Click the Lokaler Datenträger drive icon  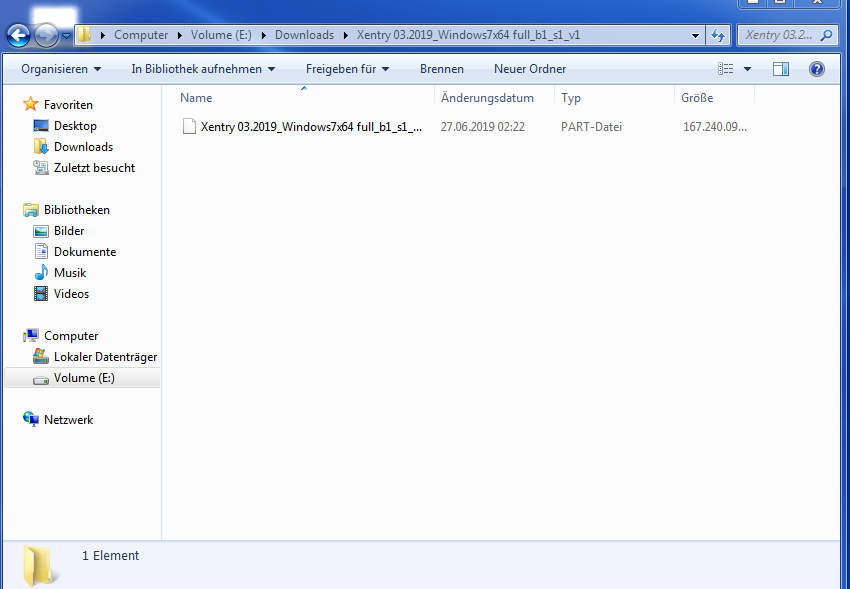[41, 356]
